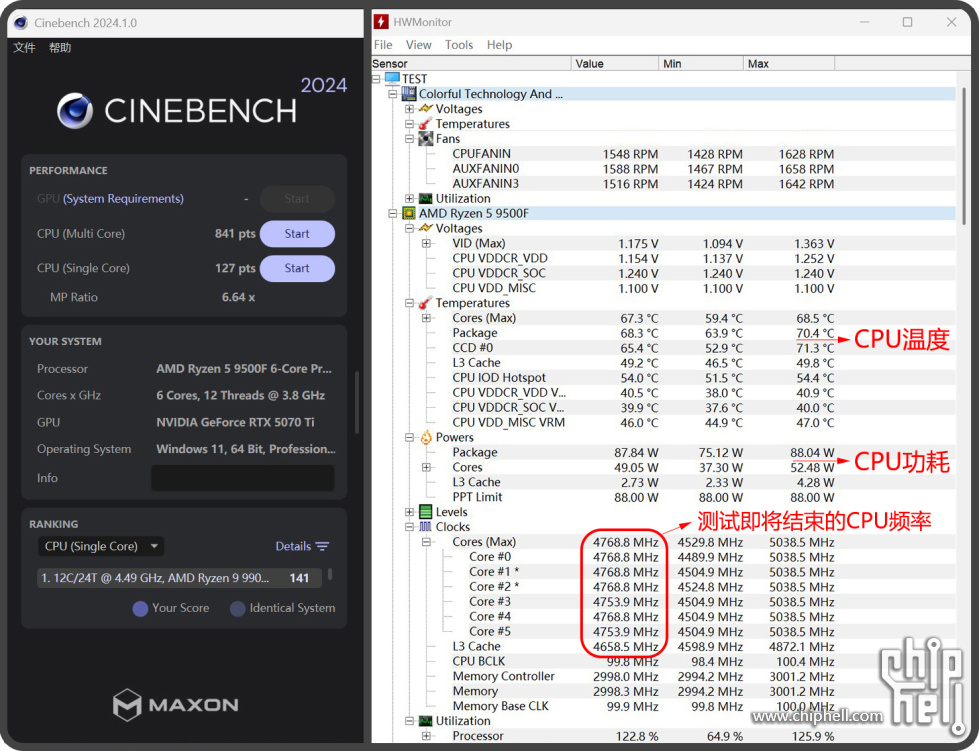Select the Your Score legend indicator
Viewport: 979px width, 751px height.
pyautogui.click(x=140, y=608)
